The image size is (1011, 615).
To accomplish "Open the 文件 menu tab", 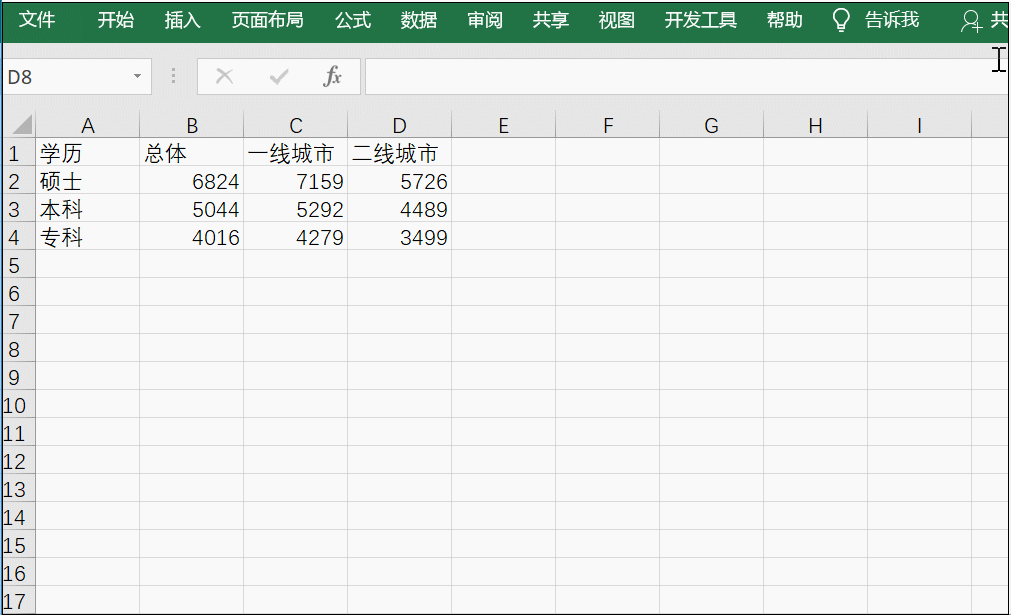I will (x=38, y=20).
